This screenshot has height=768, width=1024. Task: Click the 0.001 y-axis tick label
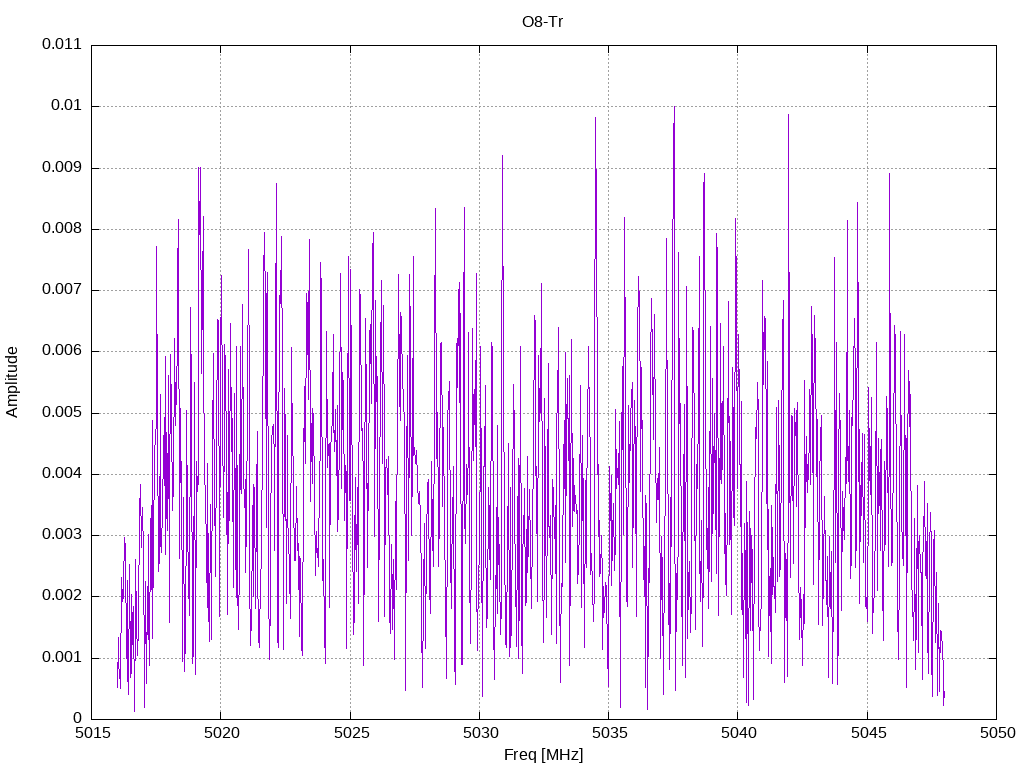62,657
